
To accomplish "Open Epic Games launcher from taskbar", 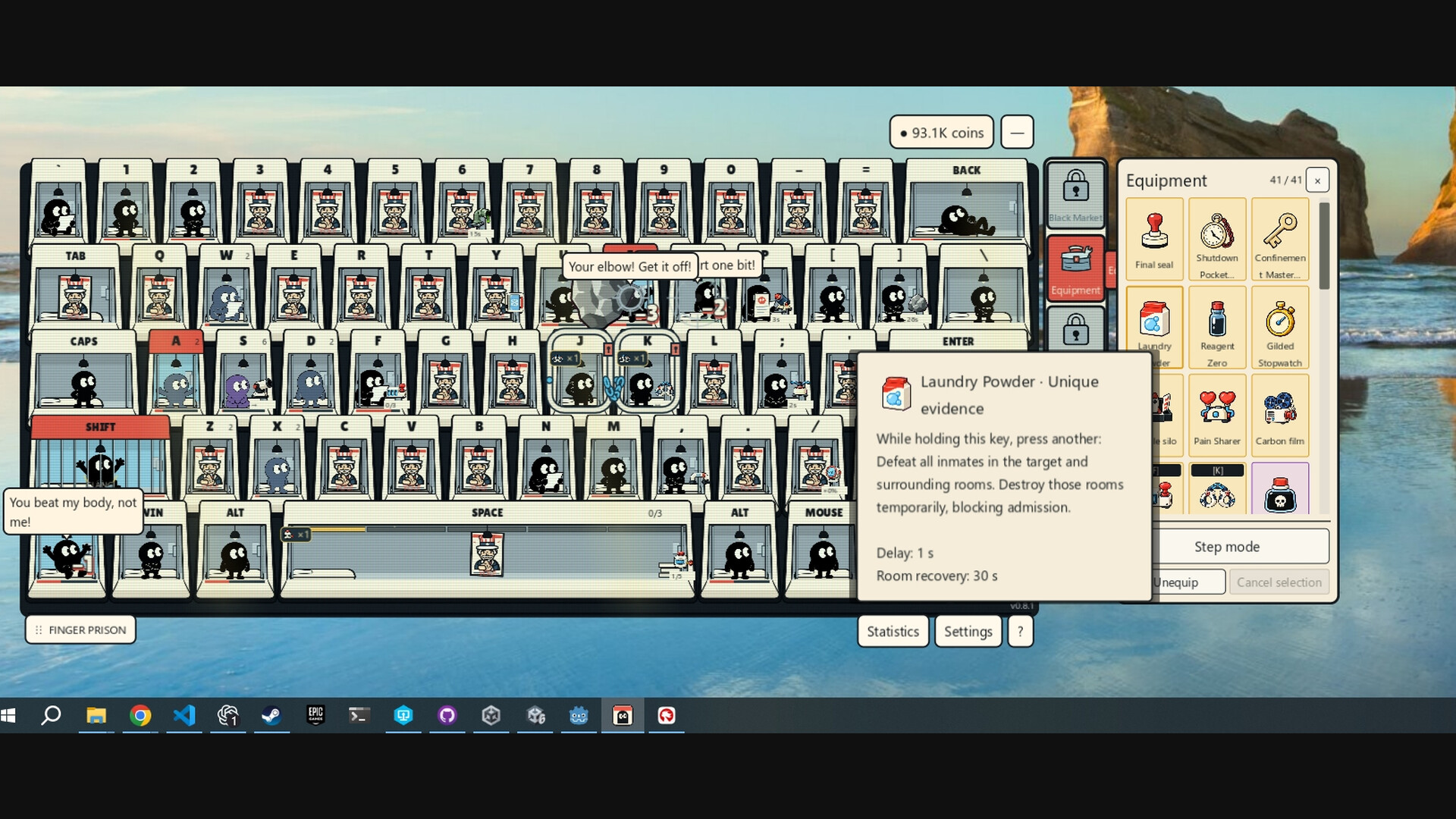I will [315, 715].
